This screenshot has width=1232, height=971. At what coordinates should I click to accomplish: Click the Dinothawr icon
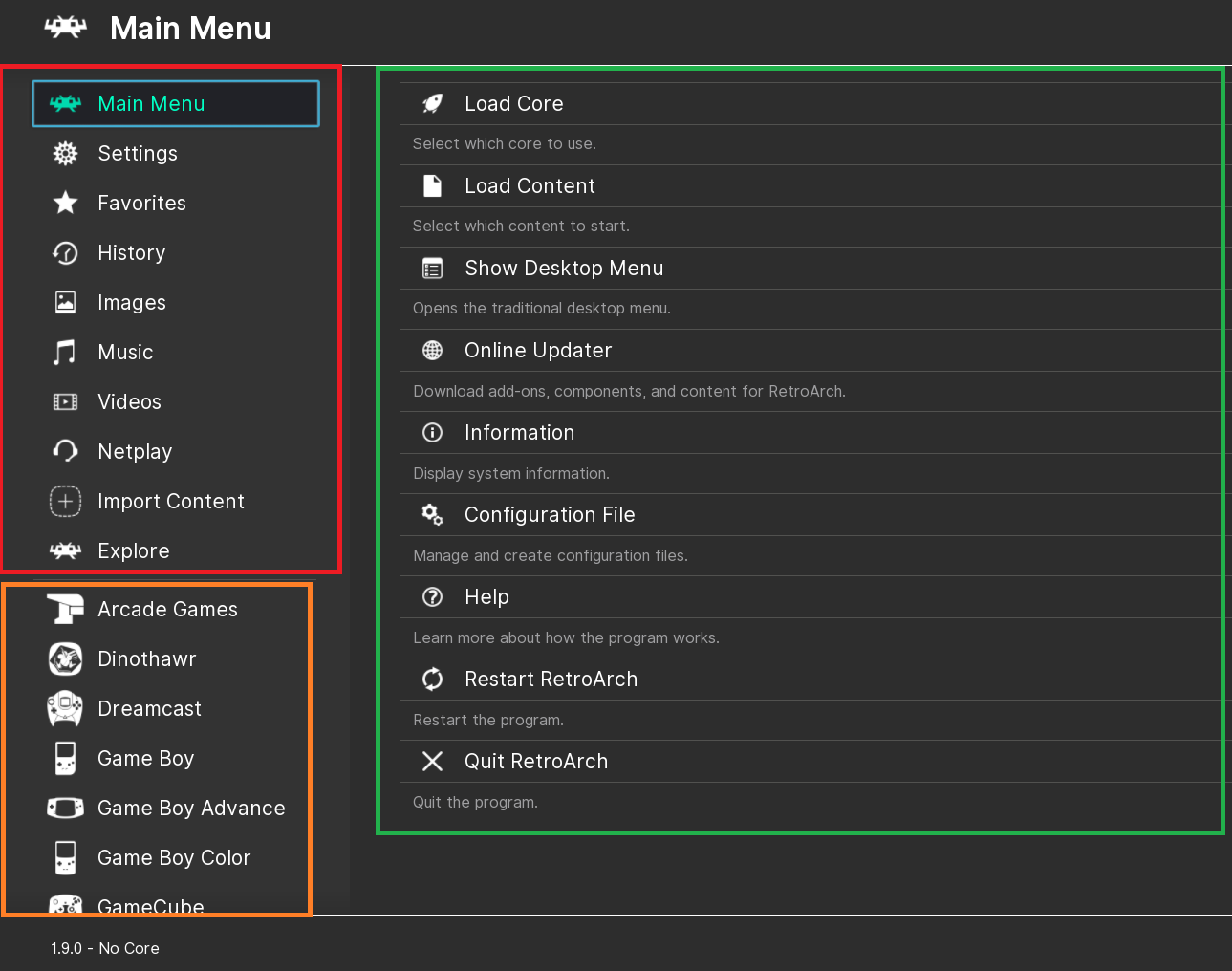click(x=65, y=658)
